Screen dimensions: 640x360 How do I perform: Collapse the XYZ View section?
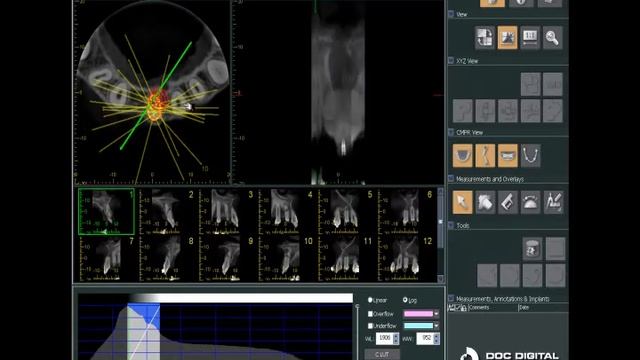451,61
